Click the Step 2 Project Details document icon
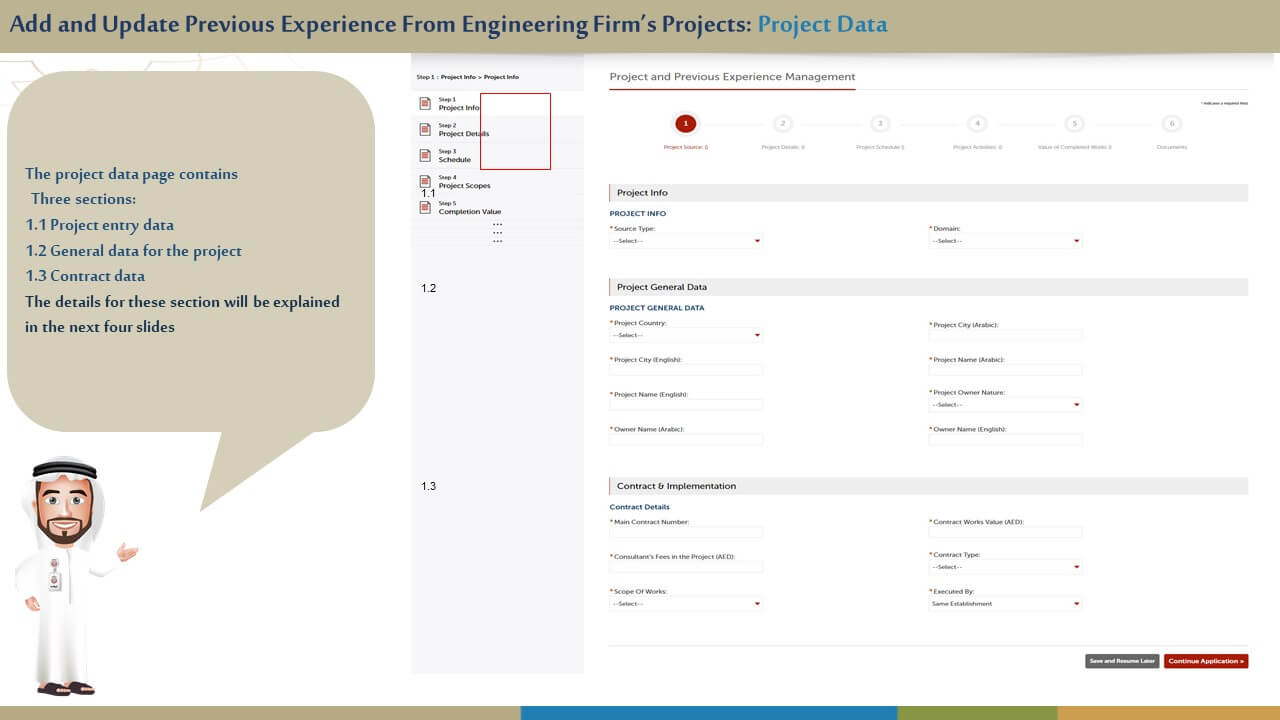Viewport: 1280px width, 720px height. 425,130
